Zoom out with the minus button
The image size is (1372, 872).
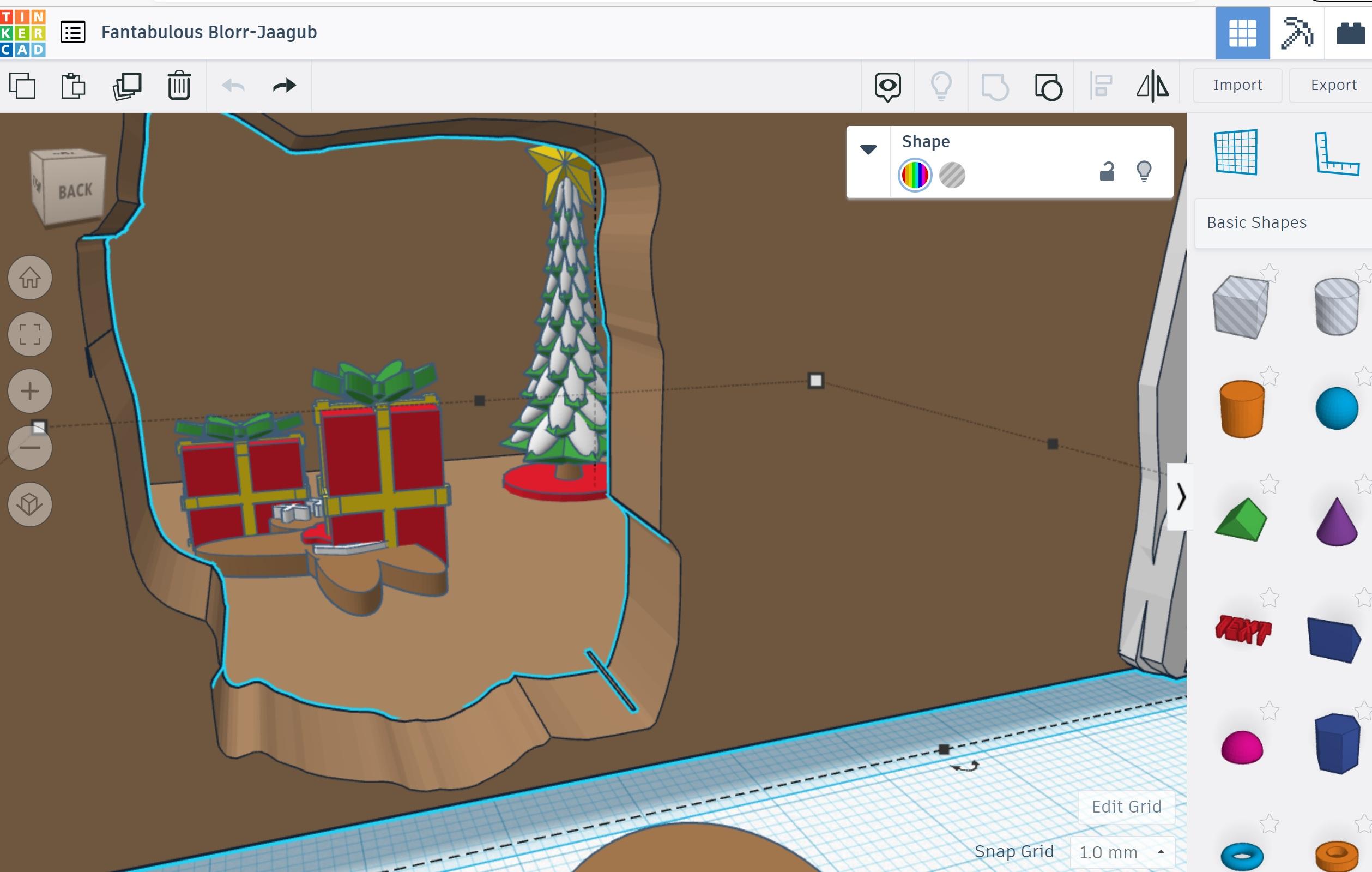[x=30, y=447]
